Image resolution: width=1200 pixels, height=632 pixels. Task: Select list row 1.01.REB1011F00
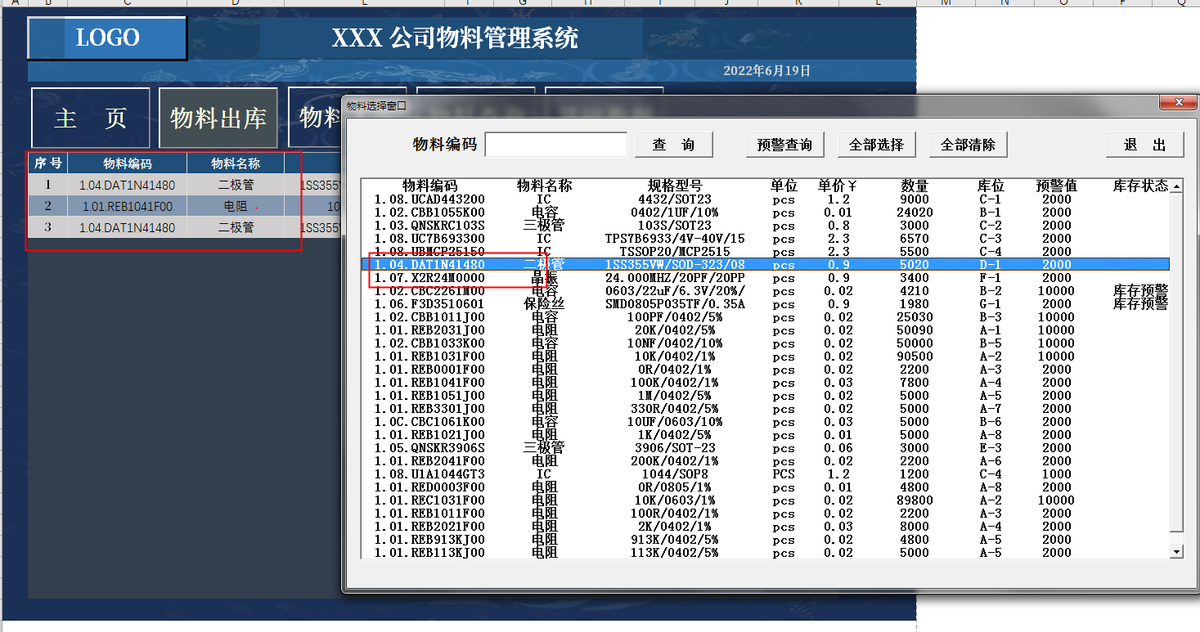765,513
